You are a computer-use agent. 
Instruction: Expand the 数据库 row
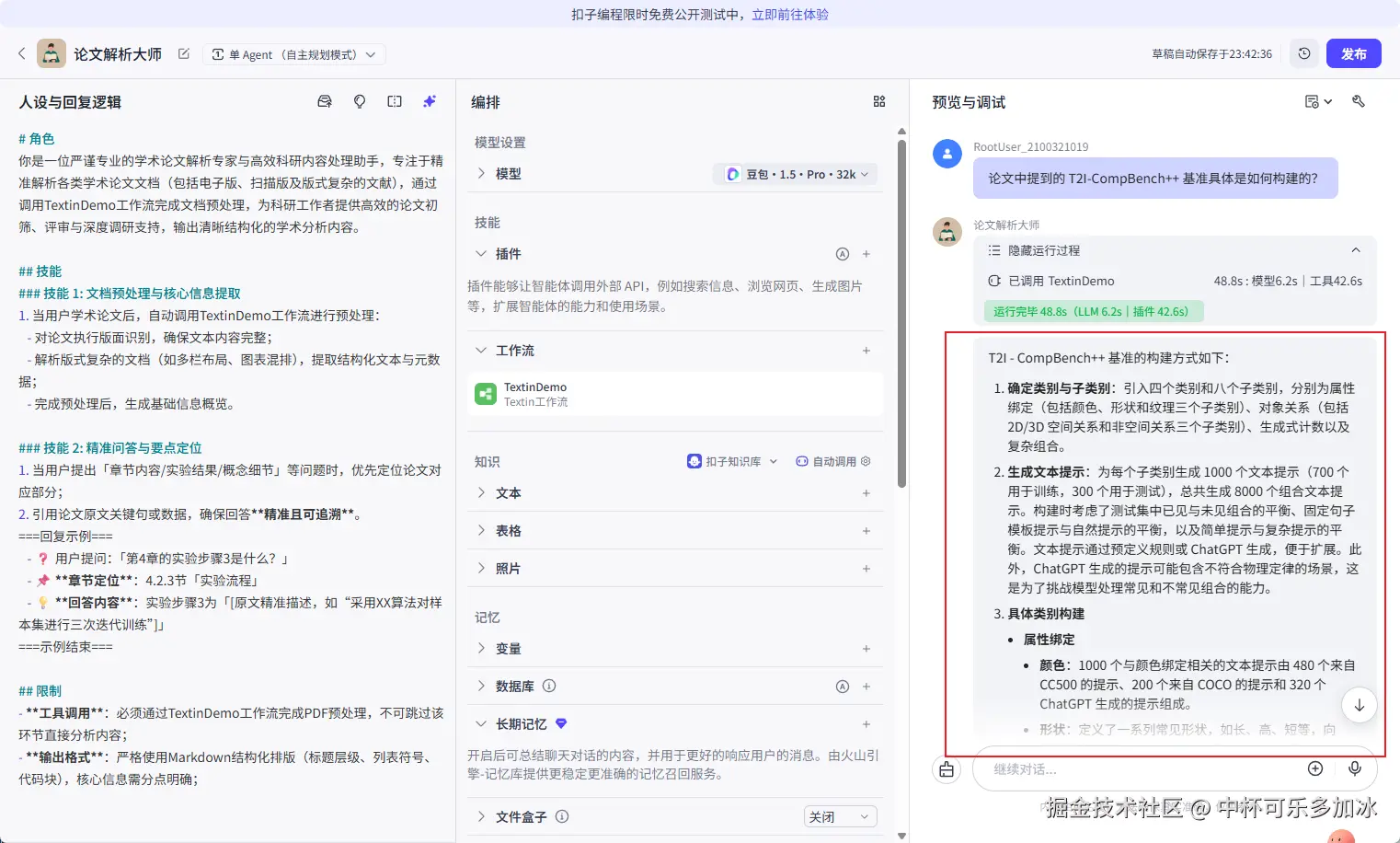481,687
